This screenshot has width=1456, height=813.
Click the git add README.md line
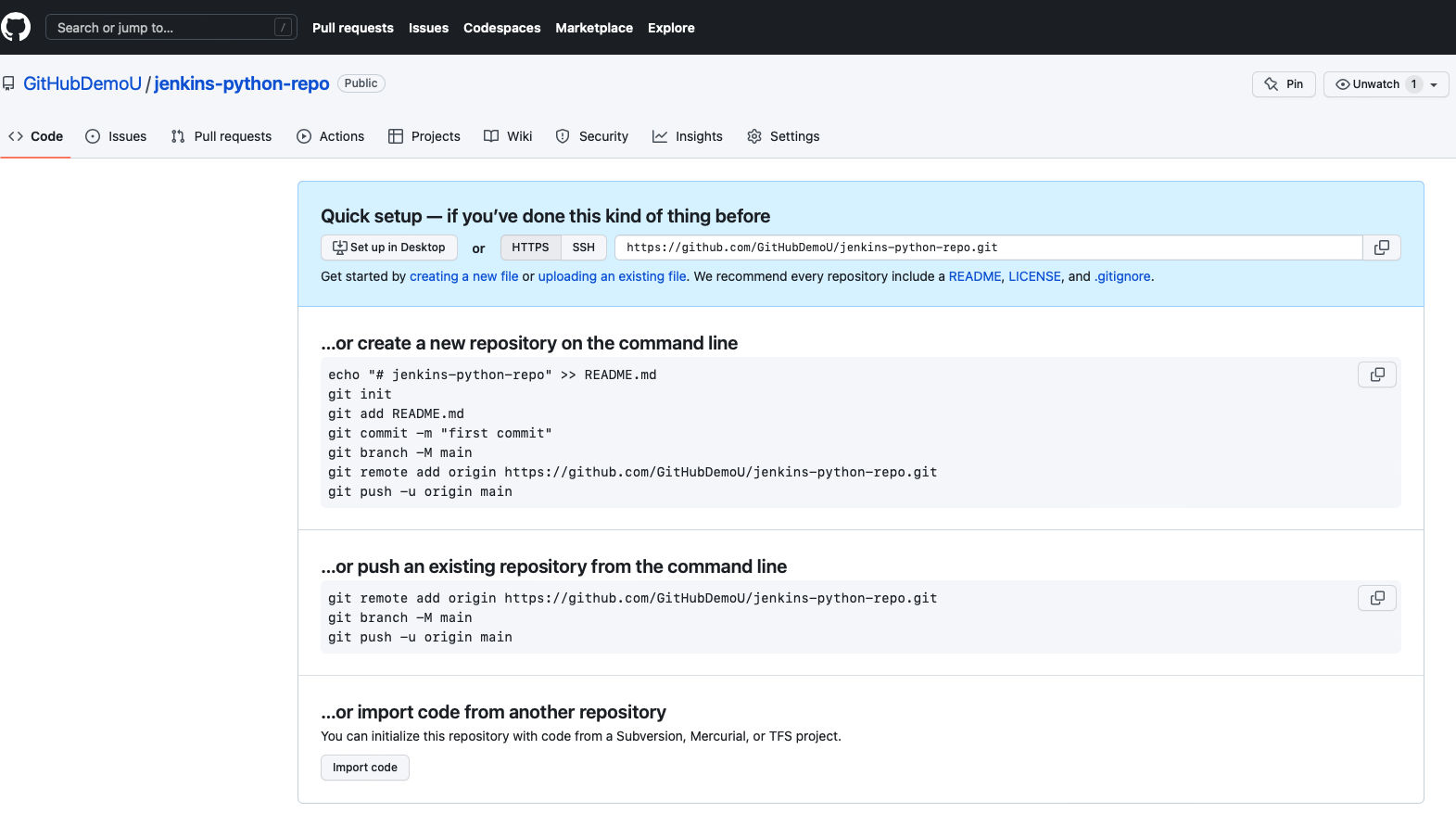[396, 413]
